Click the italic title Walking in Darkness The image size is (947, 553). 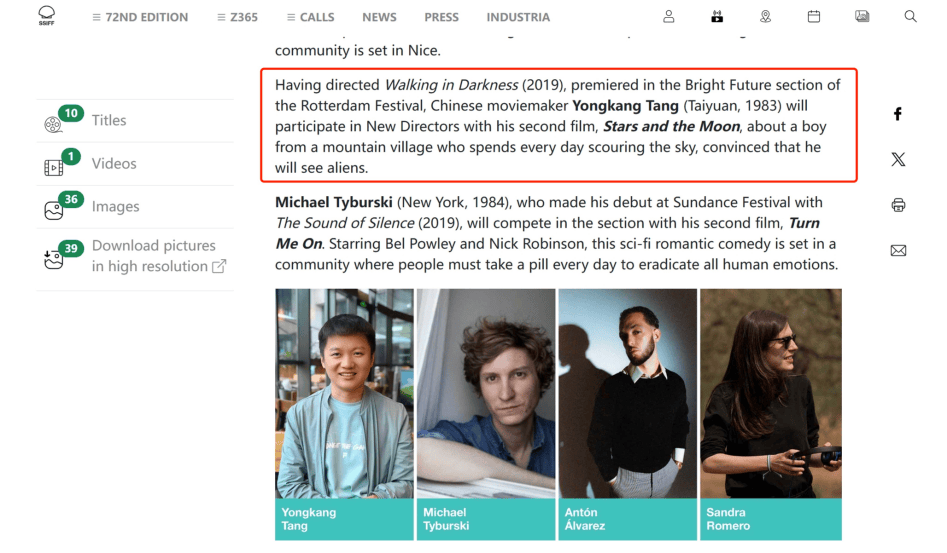click(x=451, y=85)
